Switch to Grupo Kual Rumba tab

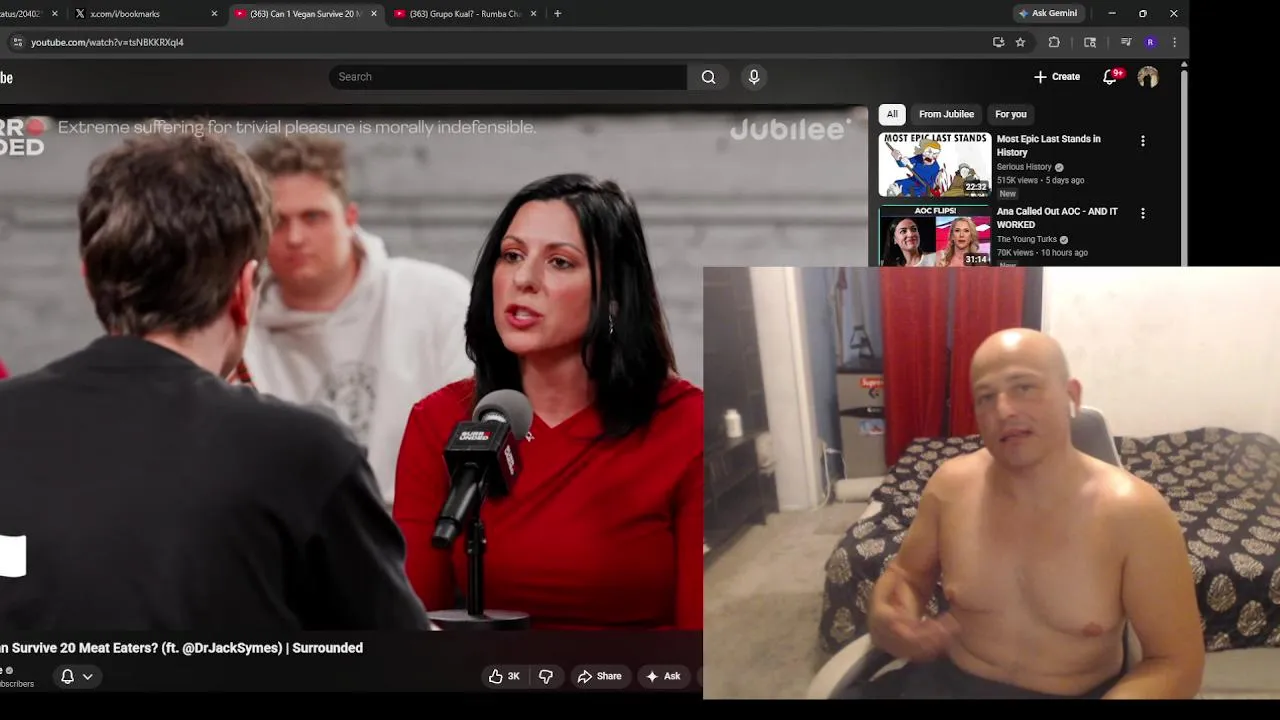coord(466,14)
